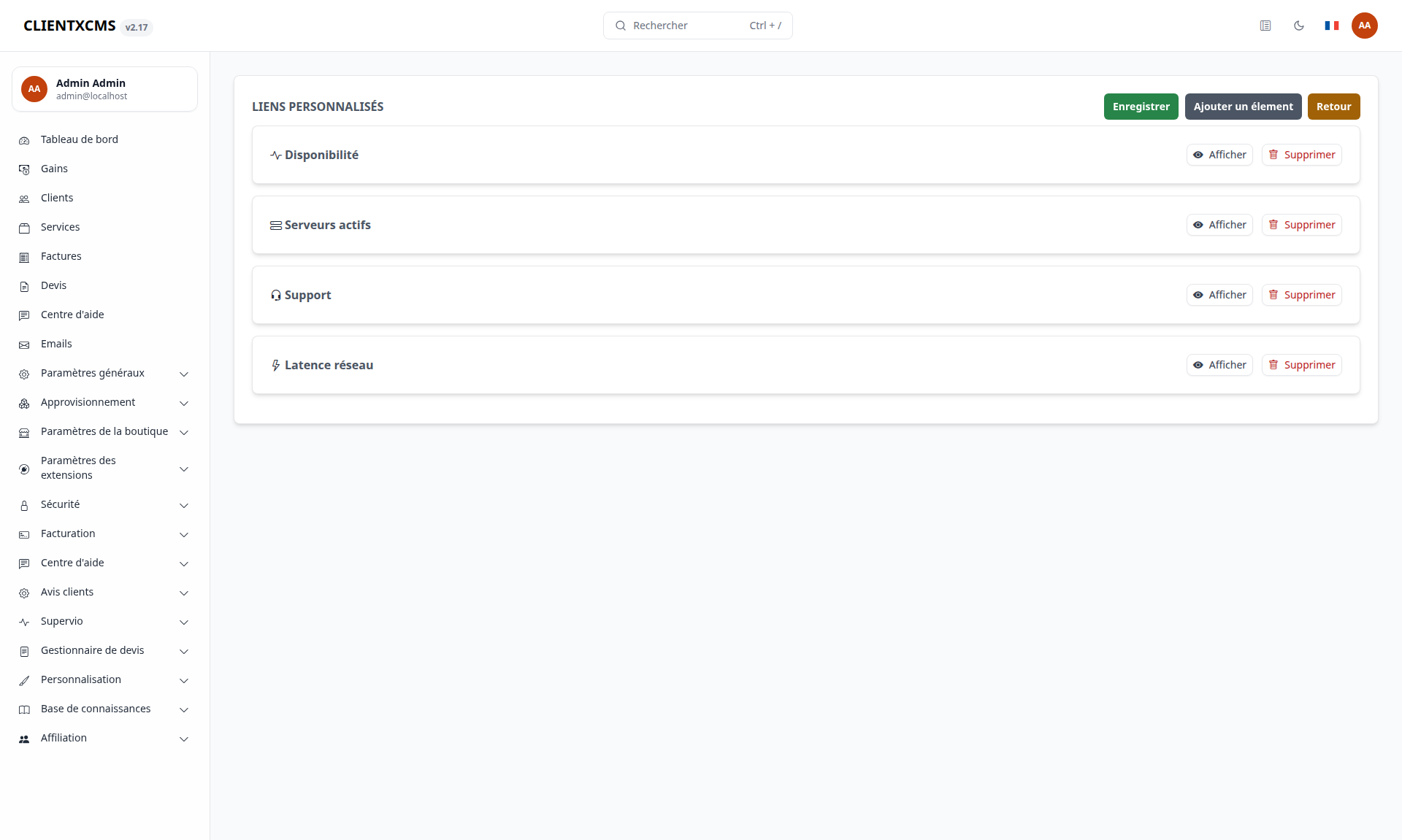Viewport: 1402px width, 840px height.
Task: Delete the Latence réseau link with Supprimer
Action: (1301, 365)
